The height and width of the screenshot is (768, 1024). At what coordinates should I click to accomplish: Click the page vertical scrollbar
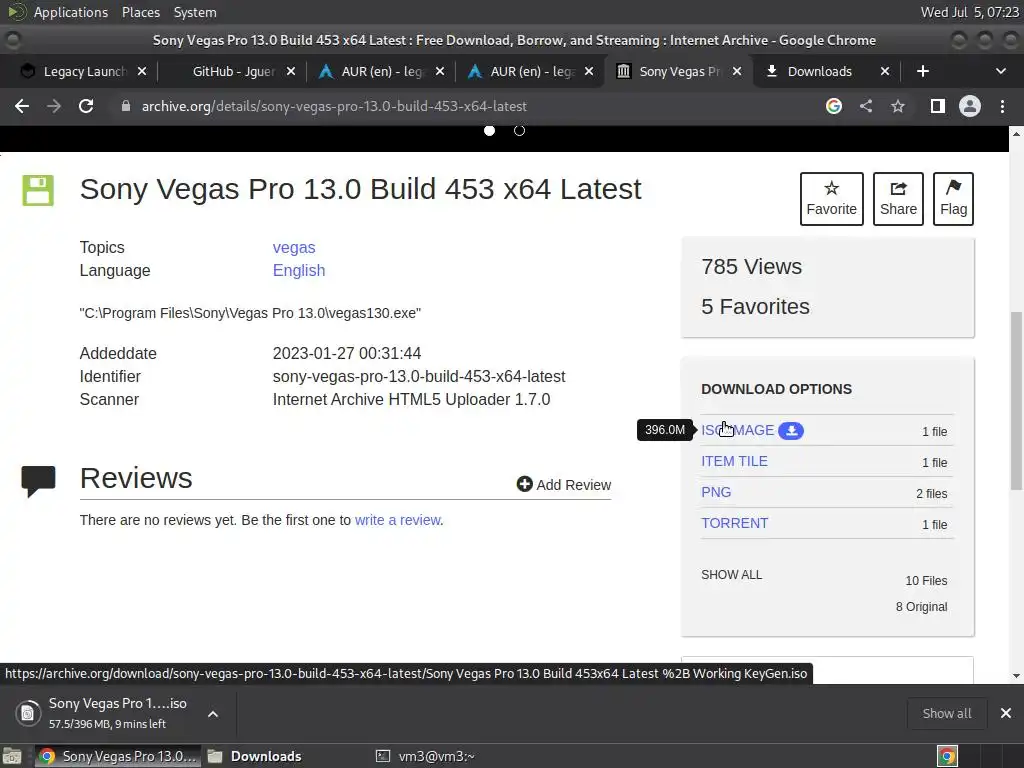point(1016,402)
